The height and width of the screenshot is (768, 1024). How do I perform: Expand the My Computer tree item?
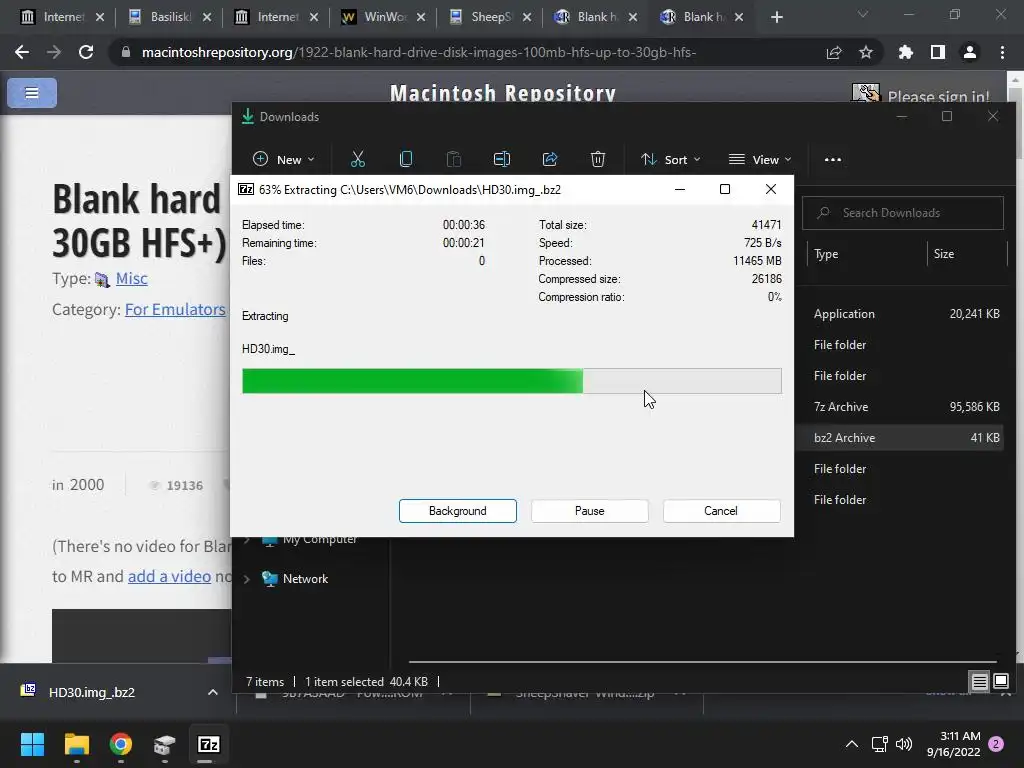point(247,539)
